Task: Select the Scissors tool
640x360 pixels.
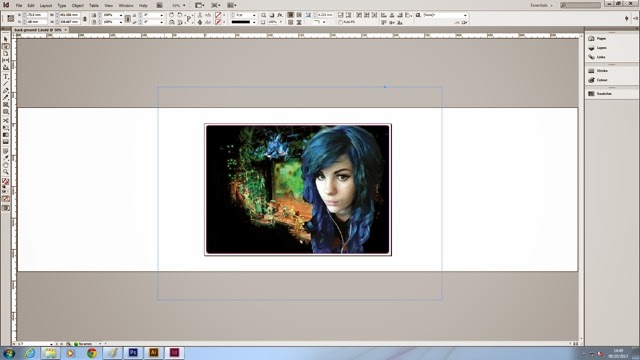Action: pyautogui.click(x=6, y=121)
